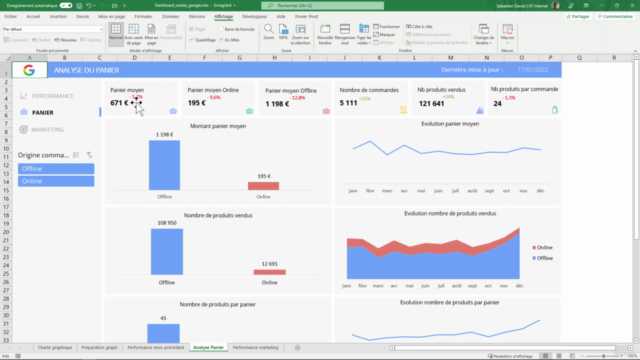Switch to Performance marketing sheet tab
This screenshot has height=360, width=640.
tap(256, 348)
